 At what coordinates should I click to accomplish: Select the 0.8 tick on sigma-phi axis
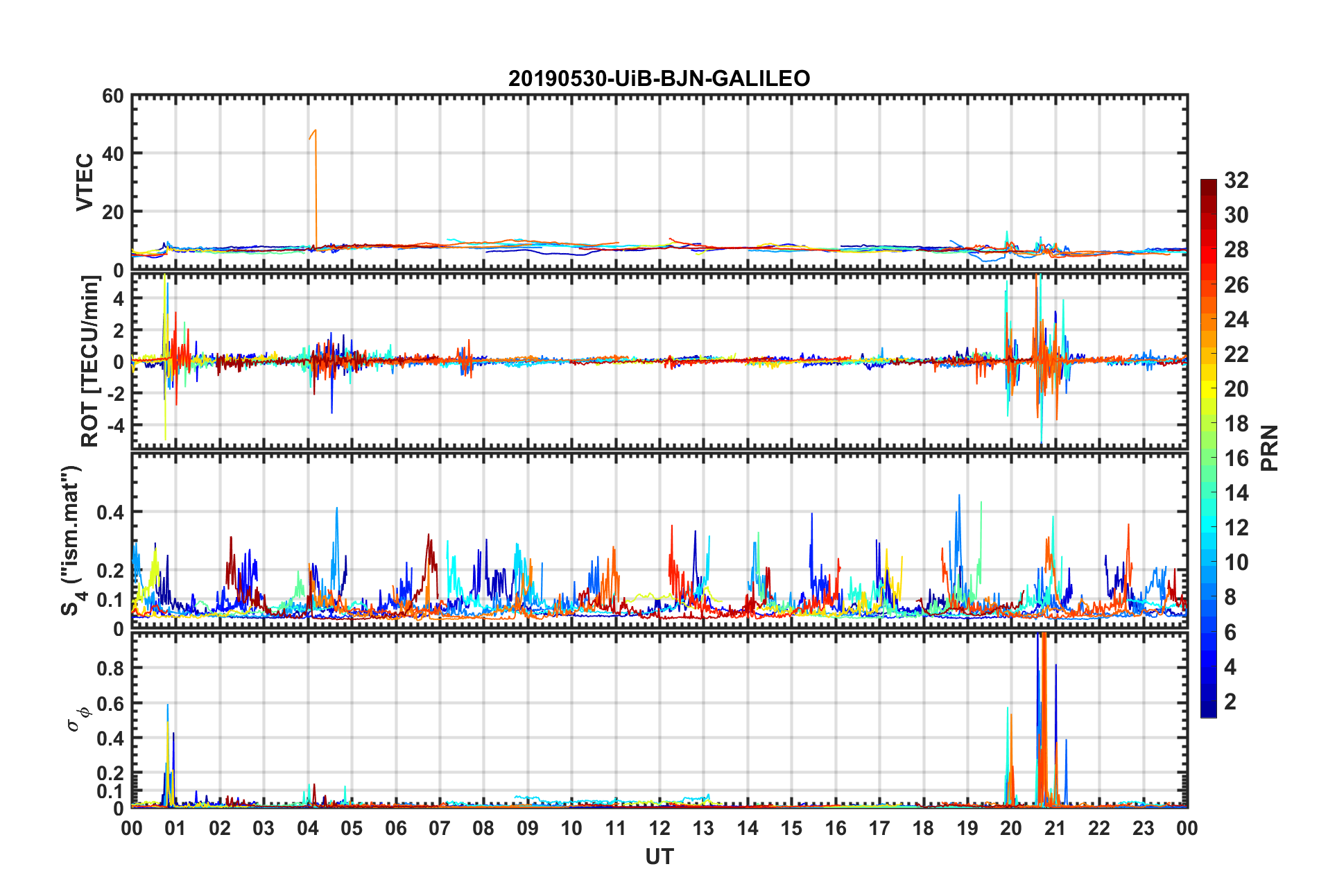click(x=110, y=669)
